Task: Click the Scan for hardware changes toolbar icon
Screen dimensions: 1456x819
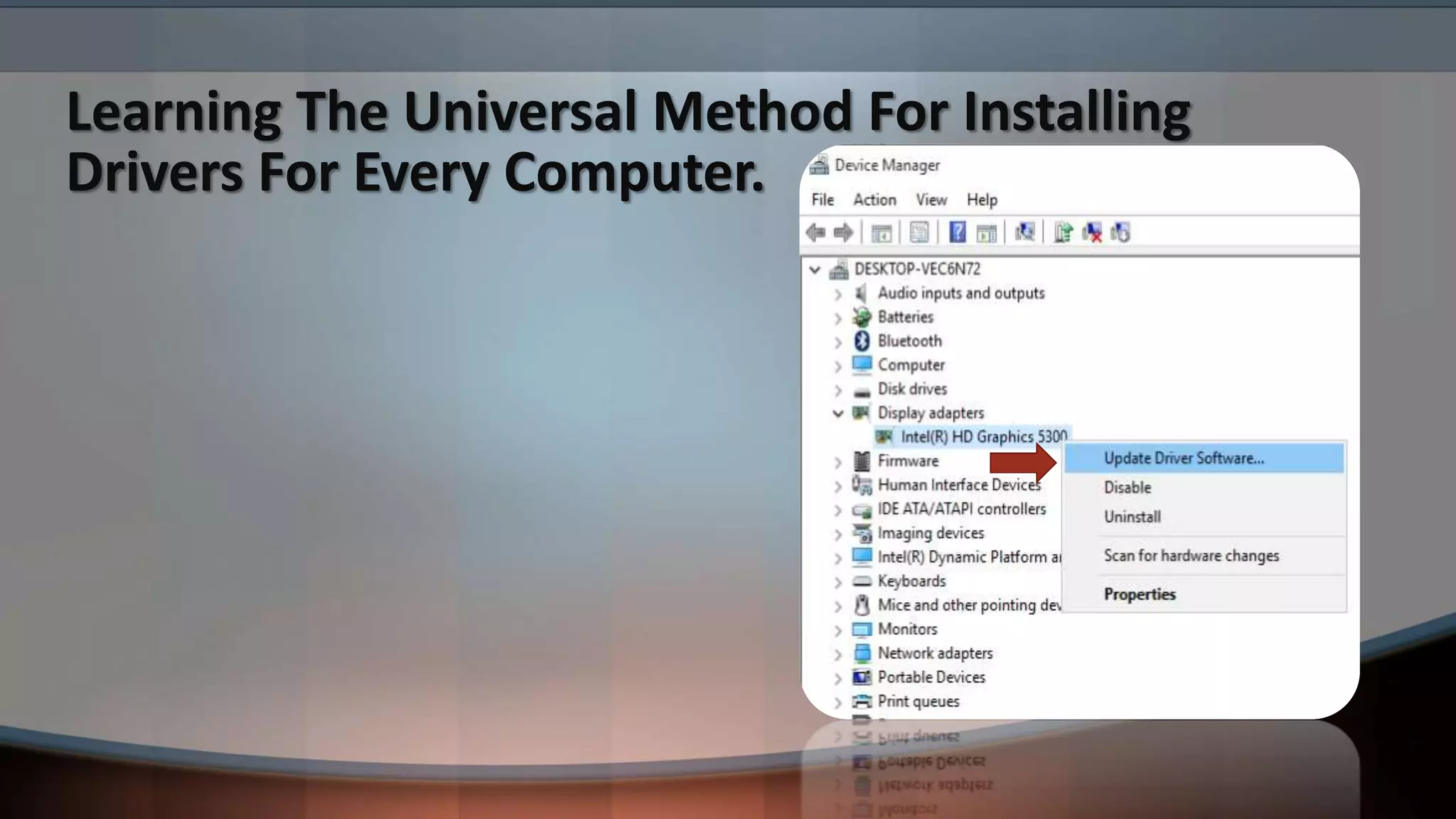Action: pyautogui.click(x=1024, y=232)
